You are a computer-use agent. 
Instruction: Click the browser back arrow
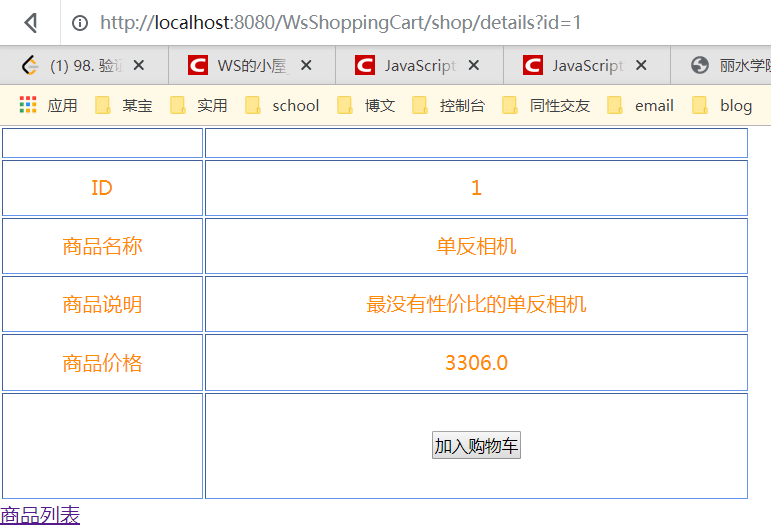point(31,23)
